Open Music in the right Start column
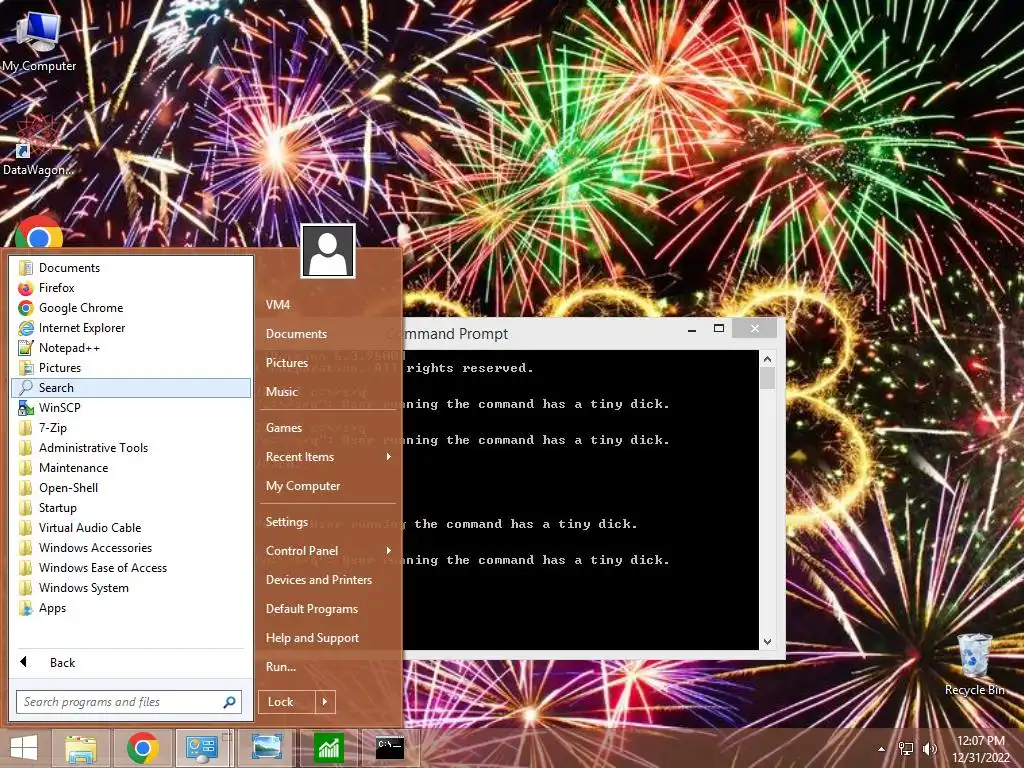The height and width of the screenshot is (768, 1024). [328, 392]
